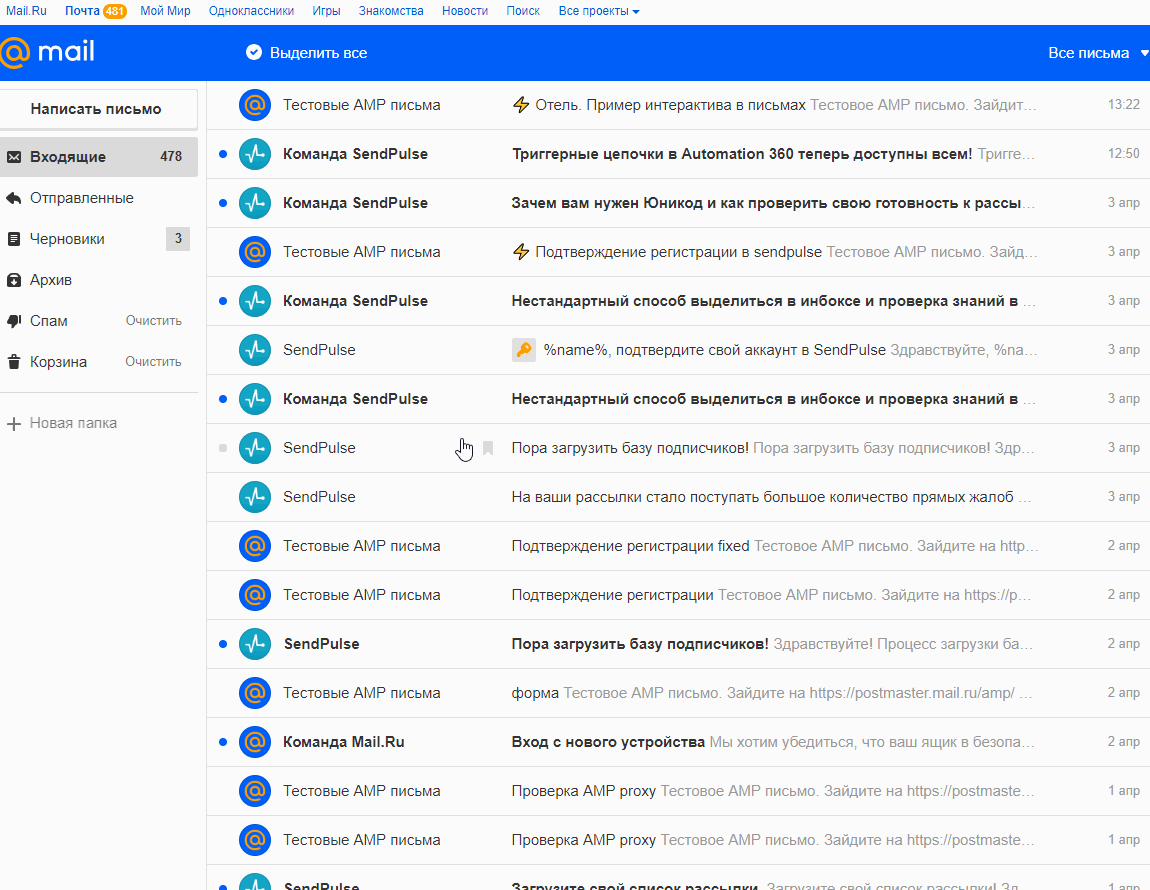Open Игры in top navigation
The image size is (1150, 890).
coord(326,11)
